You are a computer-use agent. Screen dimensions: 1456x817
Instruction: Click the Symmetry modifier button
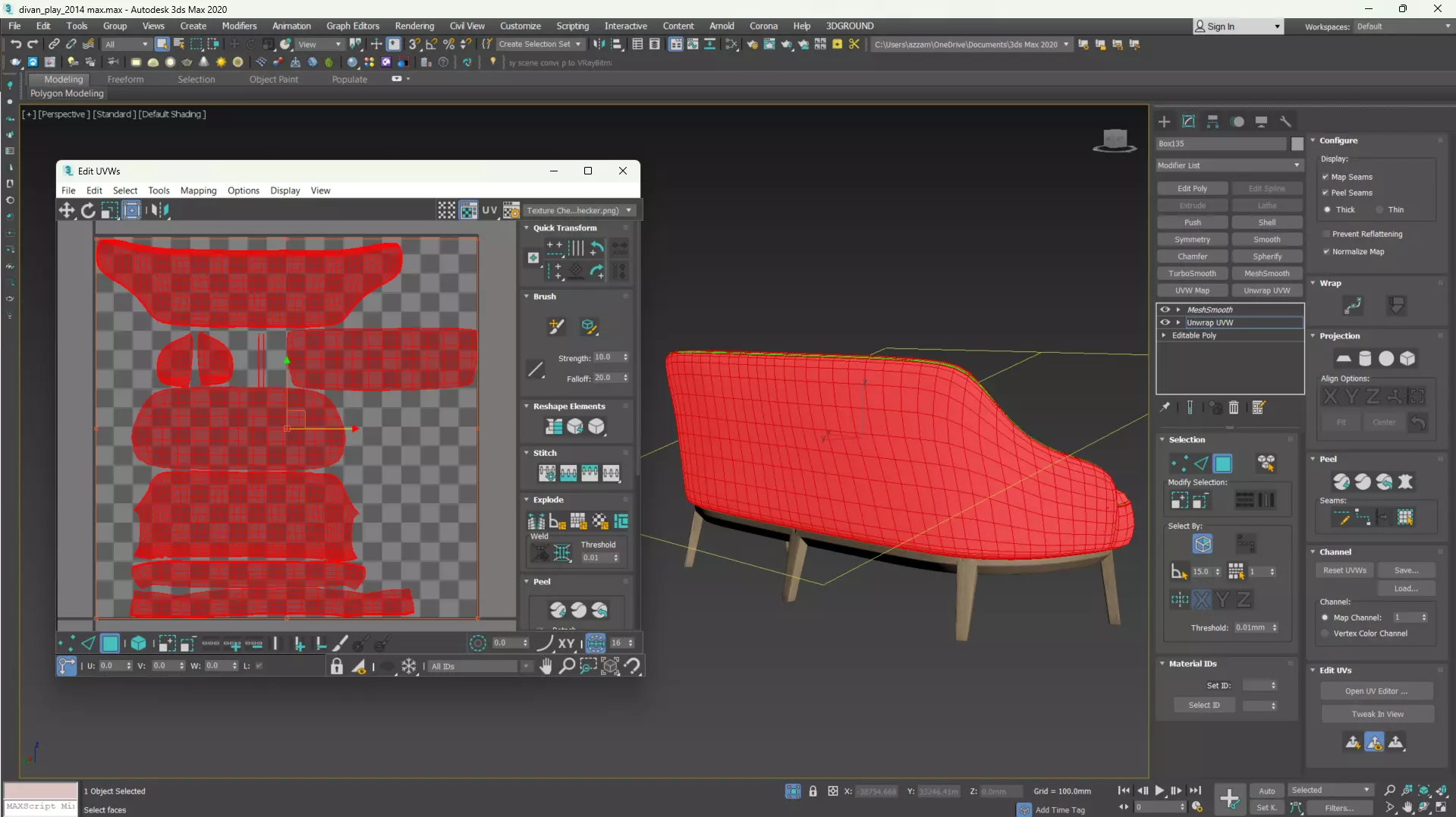tap(1192, 239)
